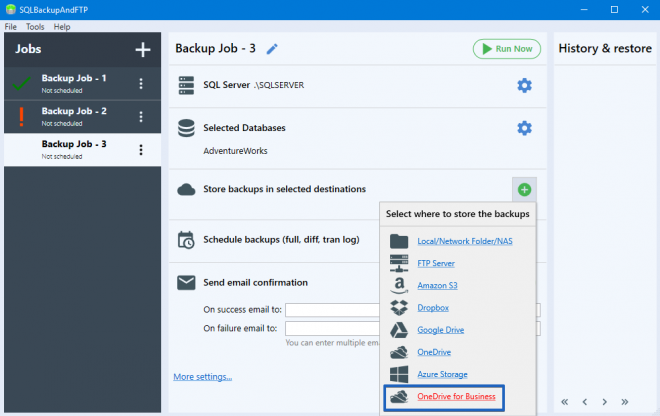Viewport: 660px width, 416px height.
Task: Select Backup Job - 1 in Jobs list
Action: click(82, 83)
